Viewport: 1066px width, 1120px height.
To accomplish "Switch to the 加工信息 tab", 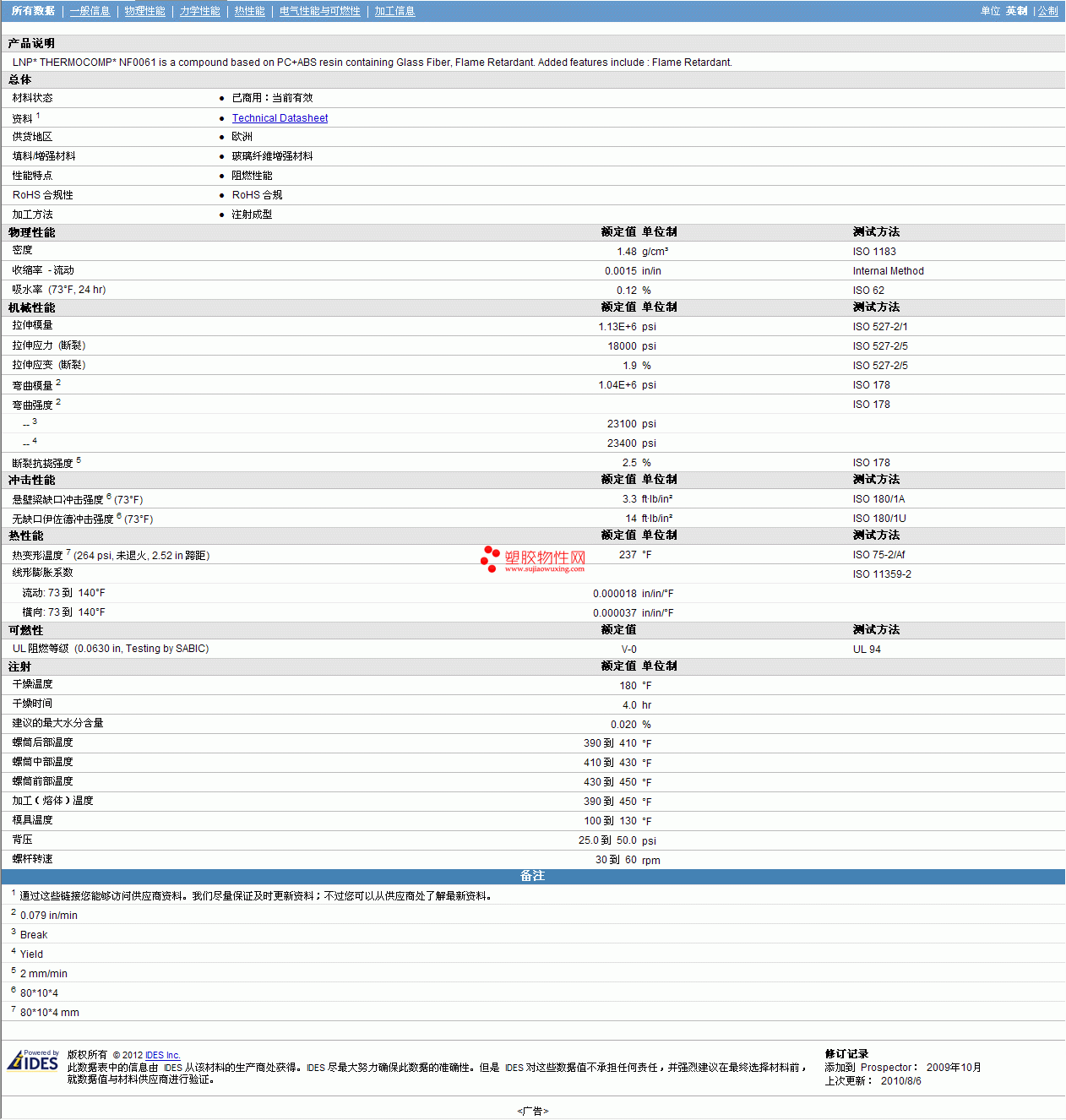I will pyautogui.click(x=395, y=11).
